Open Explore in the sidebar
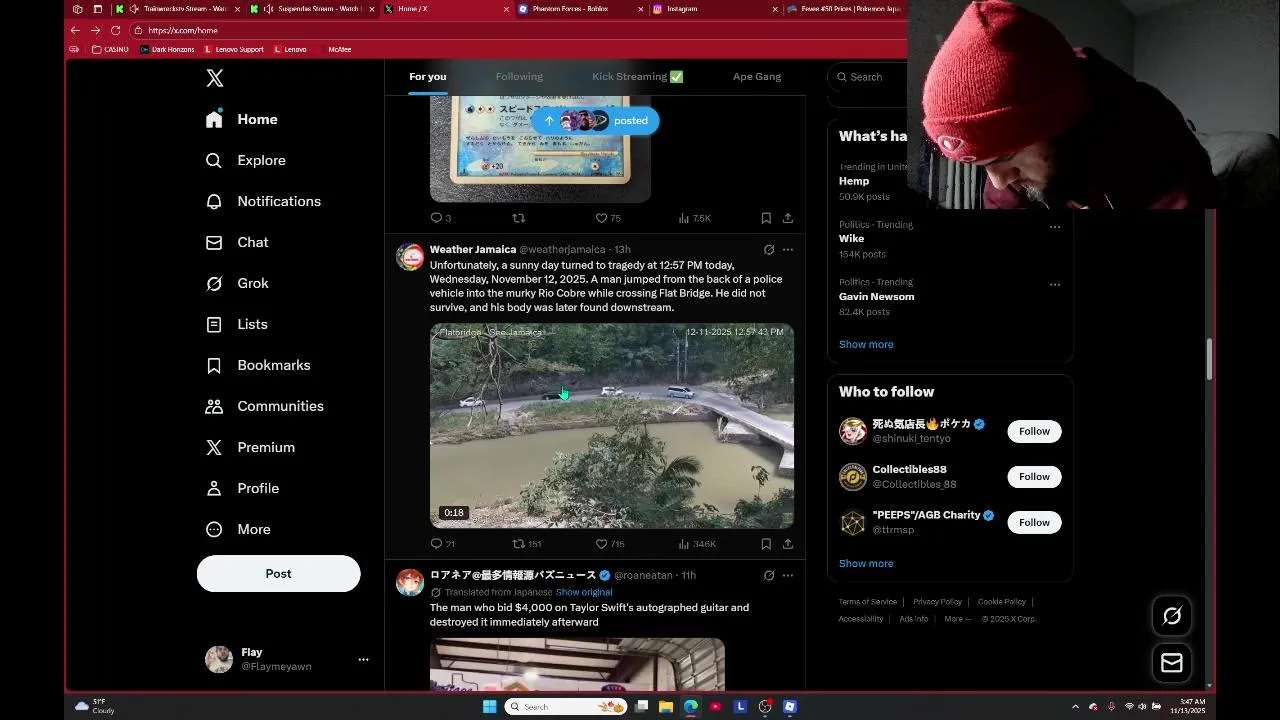The height and width of the screenshot is (720, 1280). click(246, 160)
